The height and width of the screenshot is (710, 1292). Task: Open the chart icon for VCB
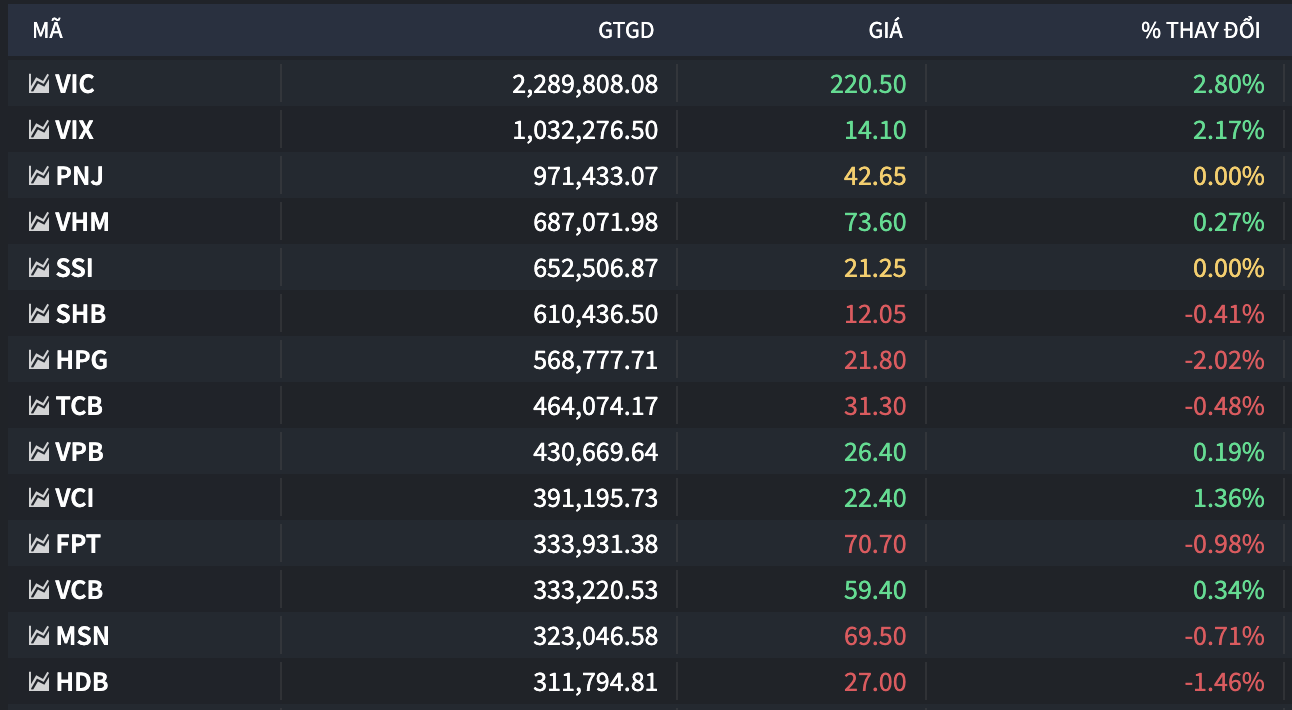pyautogui.click(x=39, y=590)
